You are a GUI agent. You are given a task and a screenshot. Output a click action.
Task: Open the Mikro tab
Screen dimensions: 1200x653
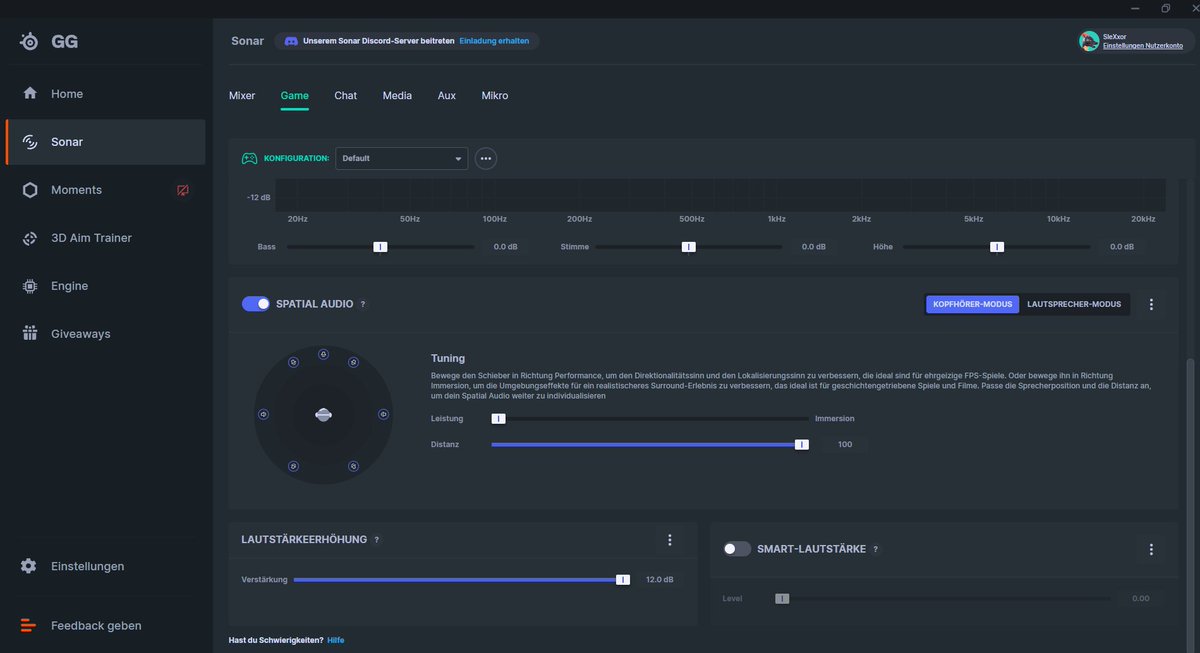[x=495, y=96]
